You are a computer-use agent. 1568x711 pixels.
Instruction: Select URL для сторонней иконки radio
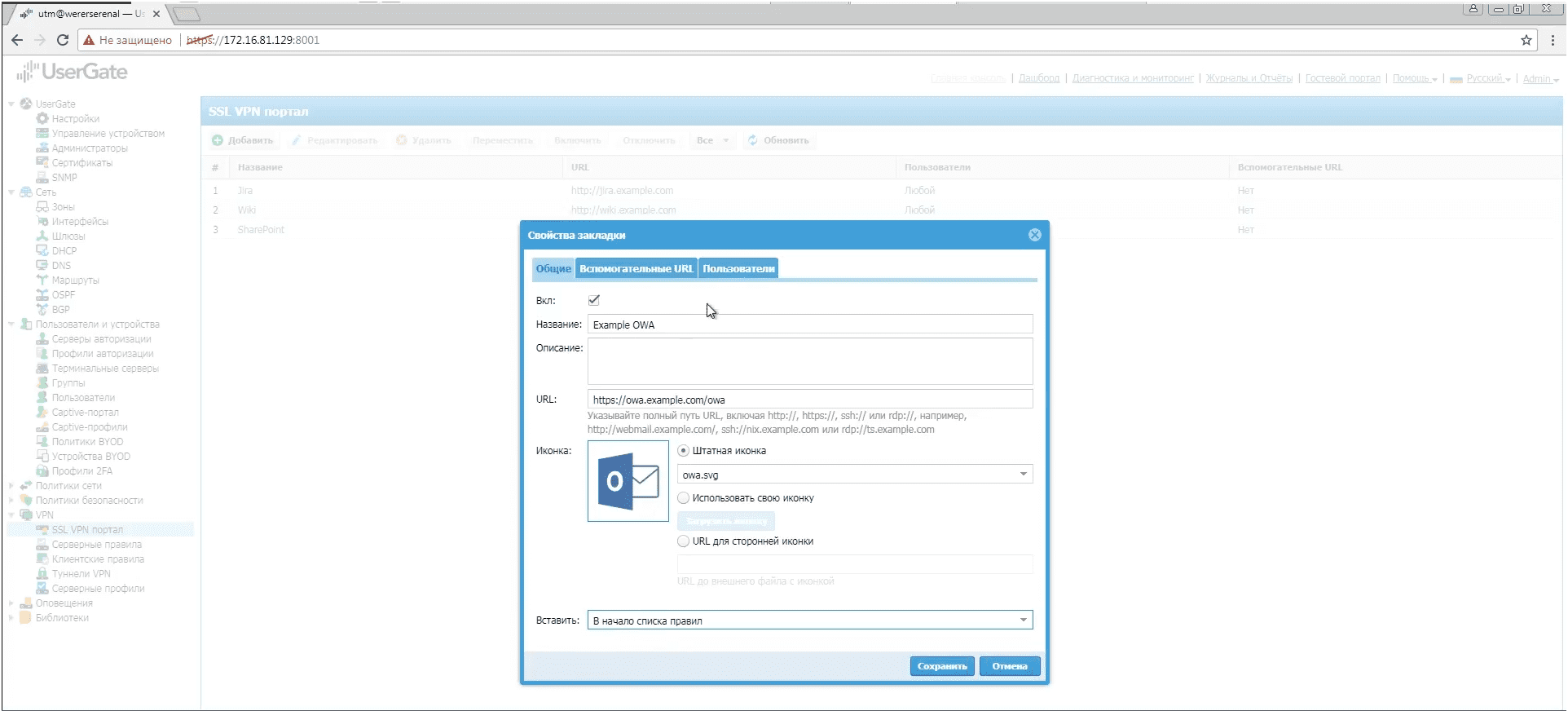coord(684,541)
